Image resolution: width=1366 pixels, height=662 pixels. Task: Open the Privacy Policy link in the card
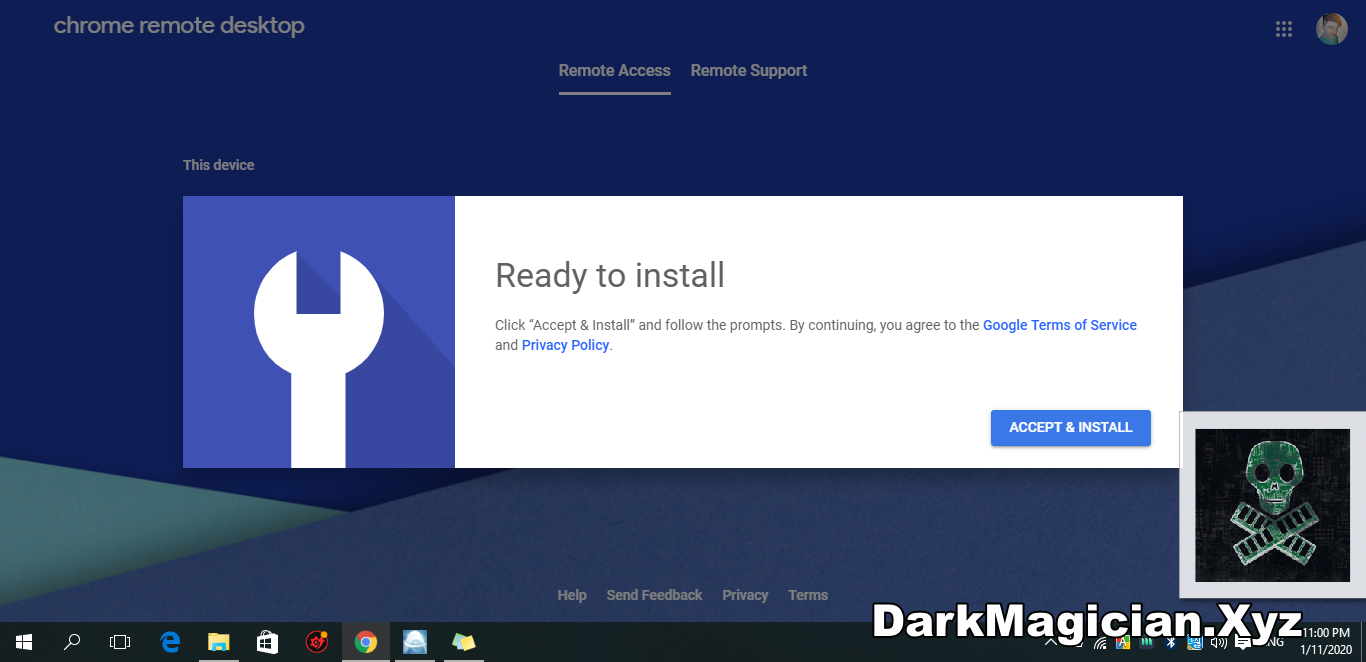pos(565,345)
